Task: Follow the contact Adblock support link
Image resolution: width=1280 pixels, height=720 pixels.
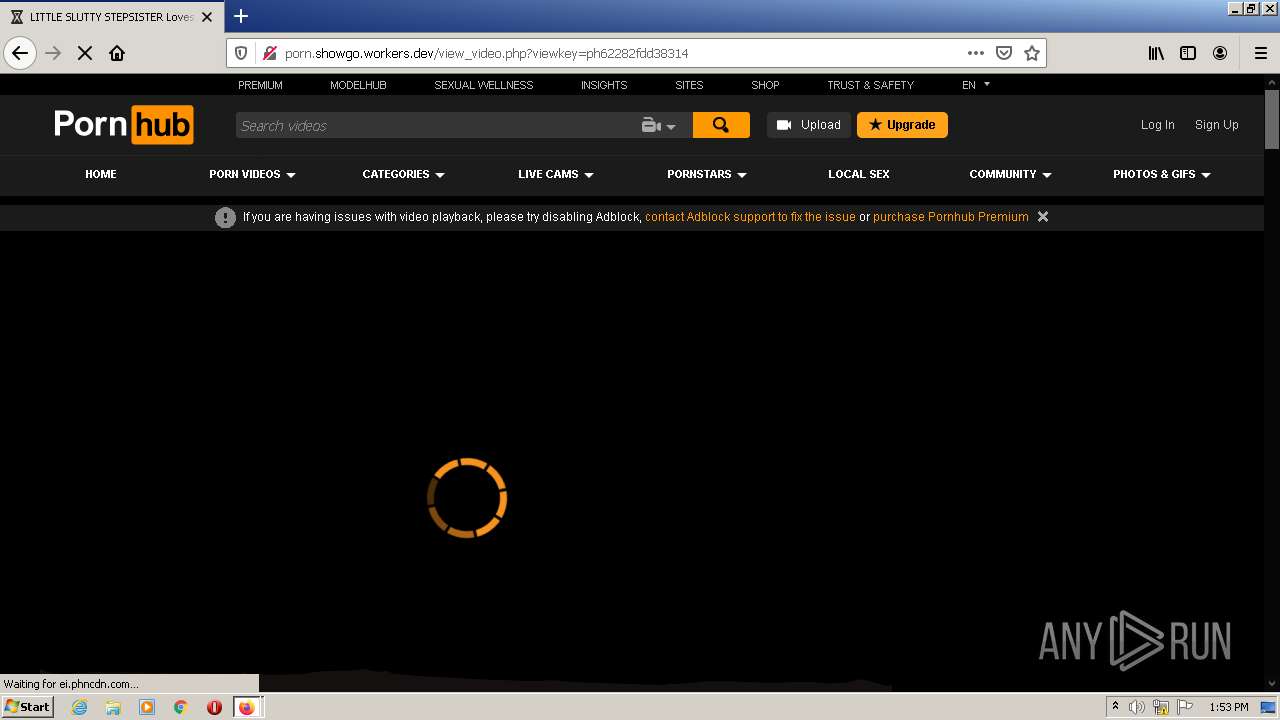Action: click(x=750, y=216)
